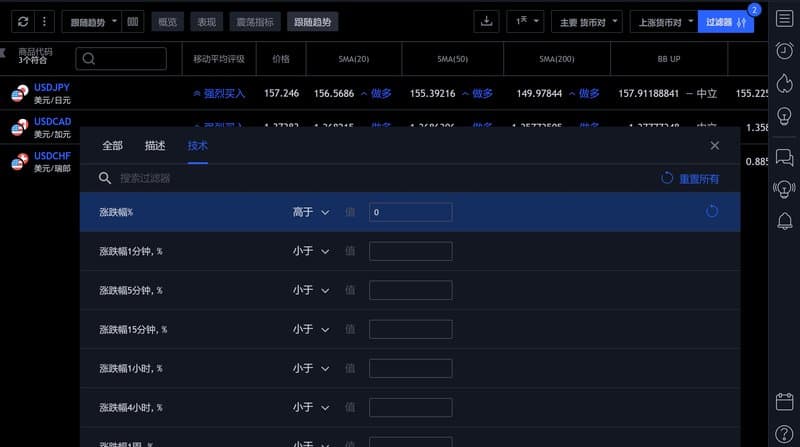Click the USDCHF flag icon
Screen dimensions: 800x447
pyautogui.click(x=20, y=162)
